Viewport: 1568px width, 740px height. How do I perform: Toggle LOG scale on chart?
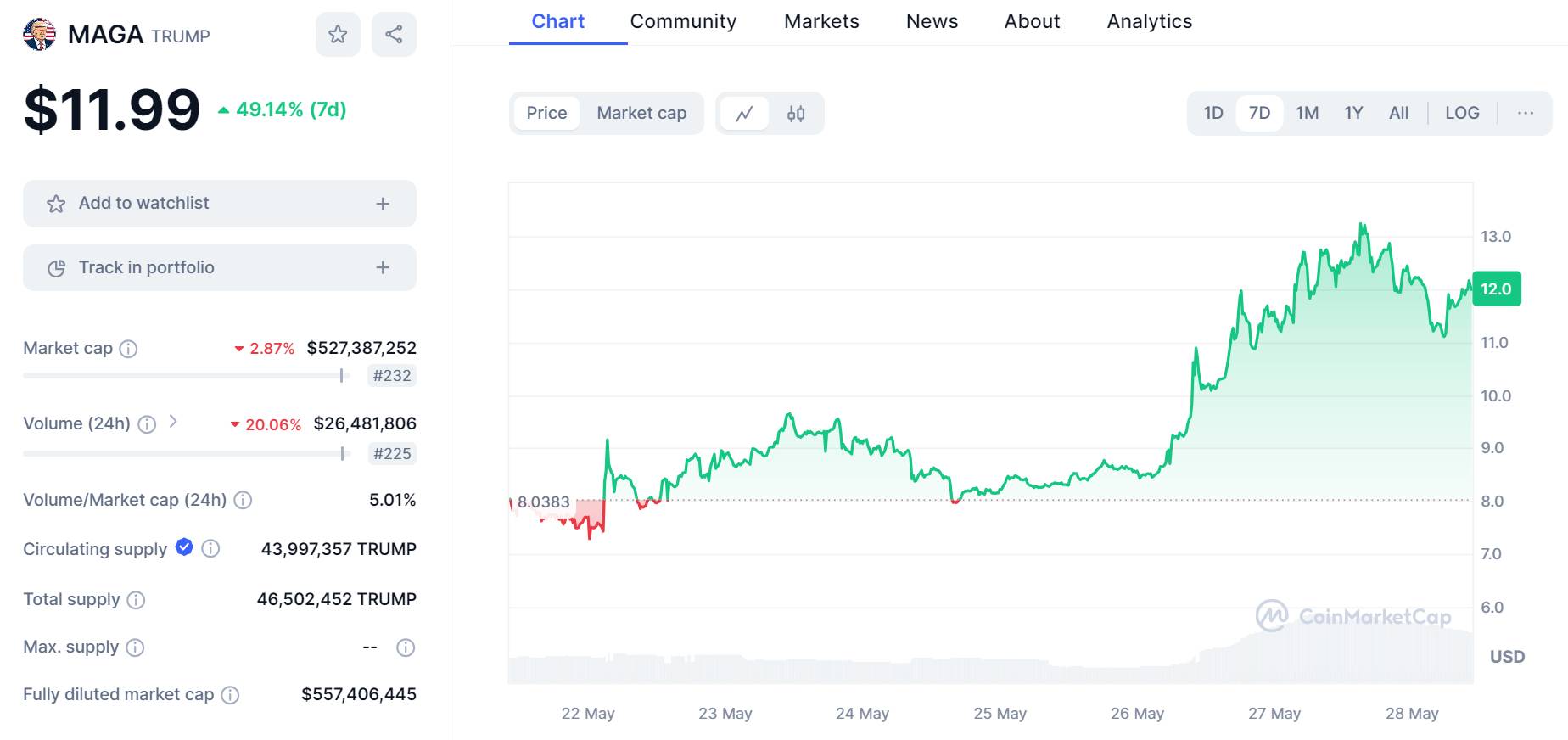coord(1462,113)
